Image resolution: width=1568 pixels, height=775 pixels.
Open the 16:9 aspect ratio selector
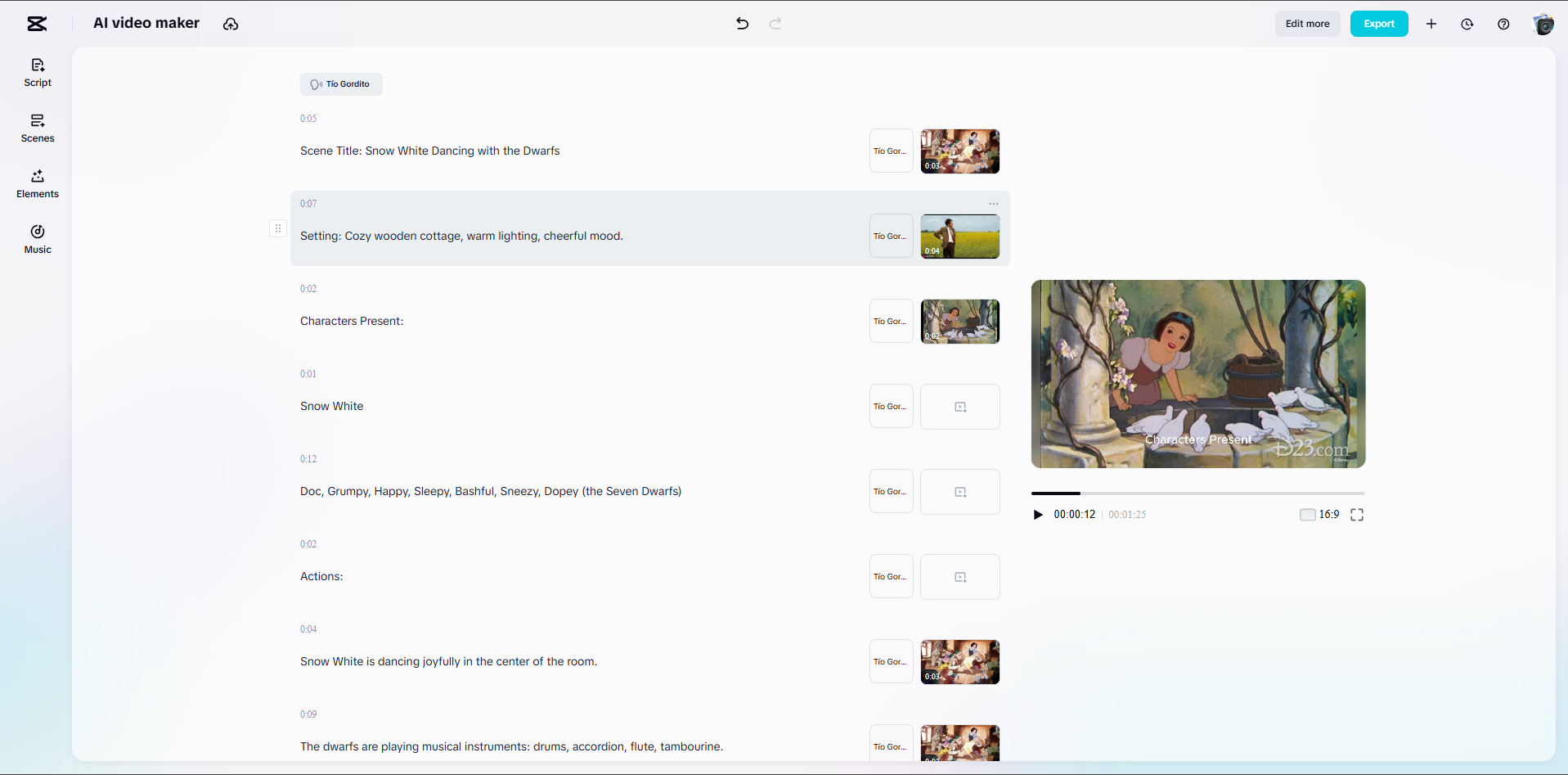point(1319,515)
